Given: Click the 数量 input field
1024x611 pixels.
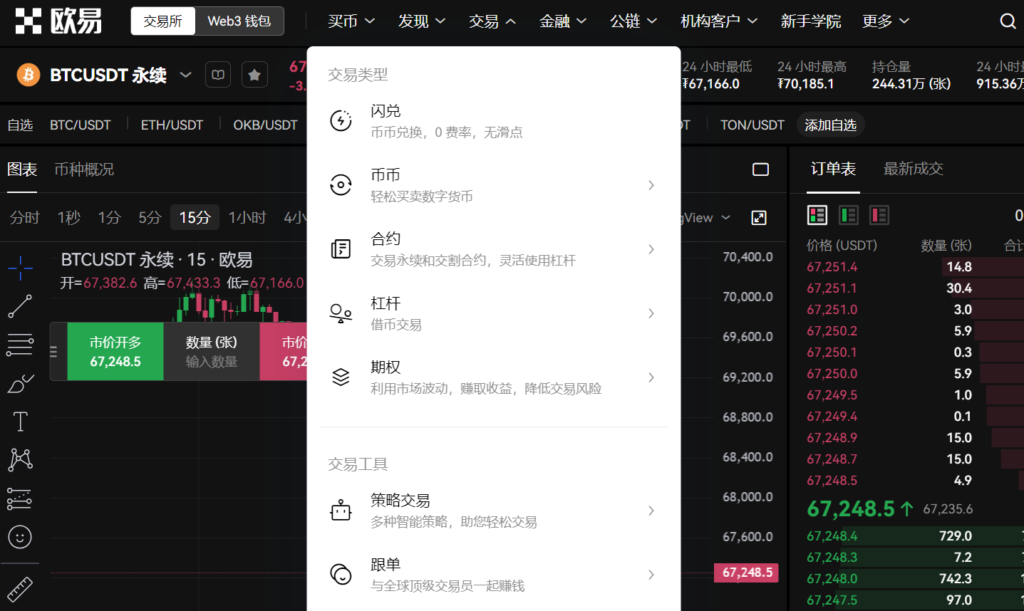Looking at the screenshot, I should pyautogui.click(x=211, y=351).
